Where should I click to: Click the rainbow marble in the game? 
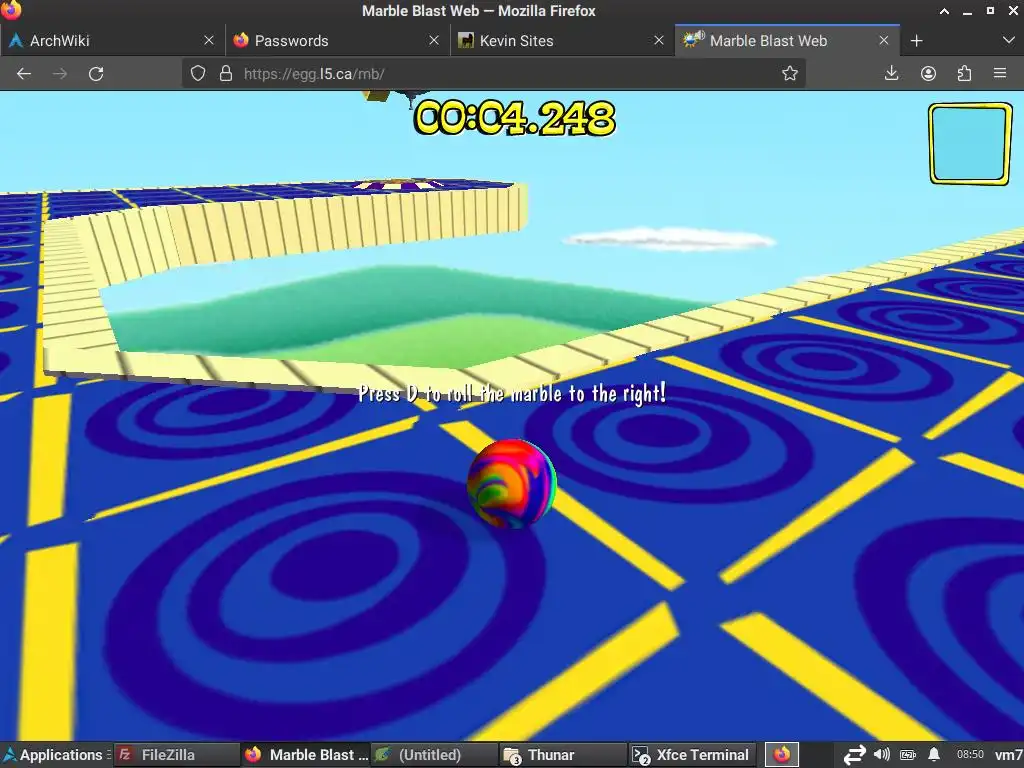512,483
